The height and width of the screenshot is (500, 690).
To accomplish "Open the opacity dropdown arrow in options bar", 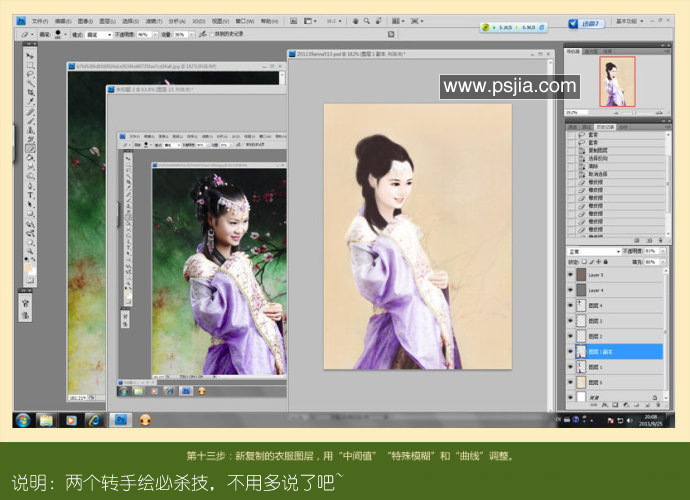I will tap(155, 34).
